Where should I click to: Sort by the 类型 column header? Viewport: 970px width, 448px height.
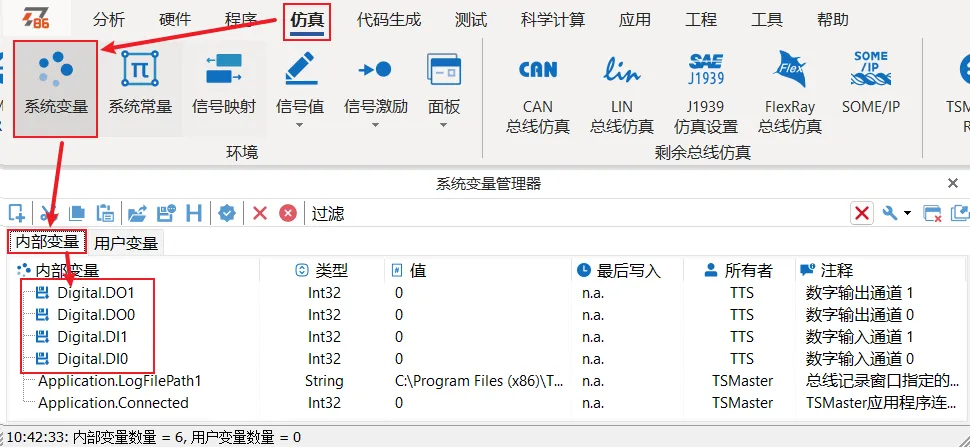[324, 270]
